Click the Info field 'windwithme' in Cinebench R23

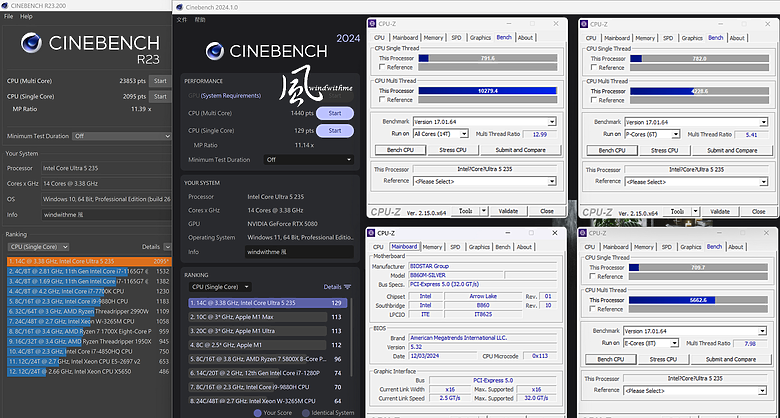pos(106,215)
